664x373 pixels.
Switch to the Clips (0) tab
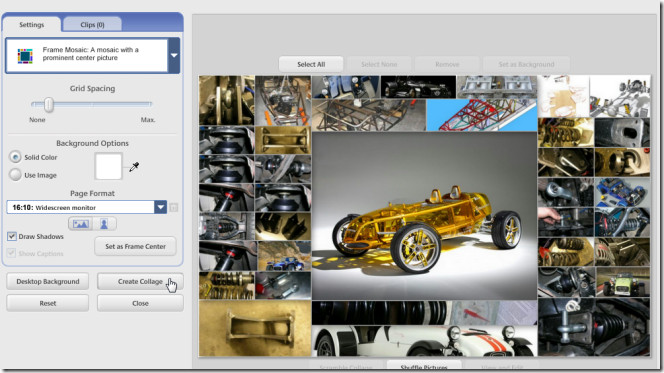pyautogui.click(x=92, y=25)
